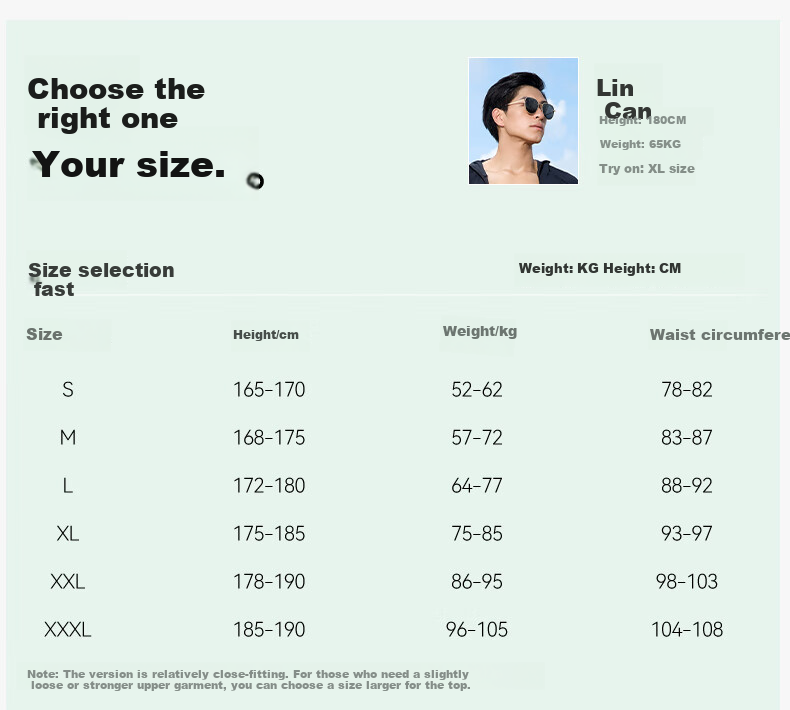The height and width of the screenshot is (710, 790).
Task: Click the 96-105 weight value for XXXL
Action: (x=477, y=629)
